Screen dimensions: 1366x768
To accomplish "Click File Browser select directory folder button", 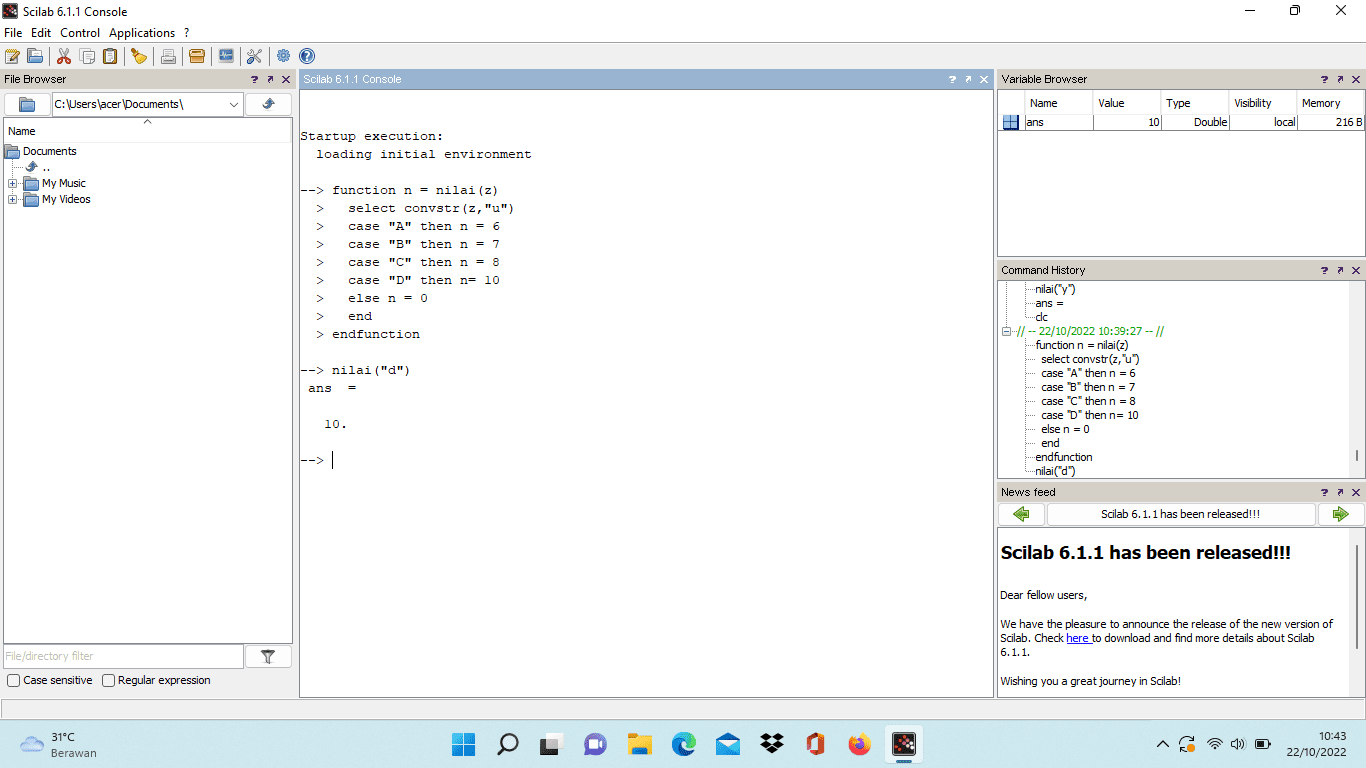I will point(28,104).
